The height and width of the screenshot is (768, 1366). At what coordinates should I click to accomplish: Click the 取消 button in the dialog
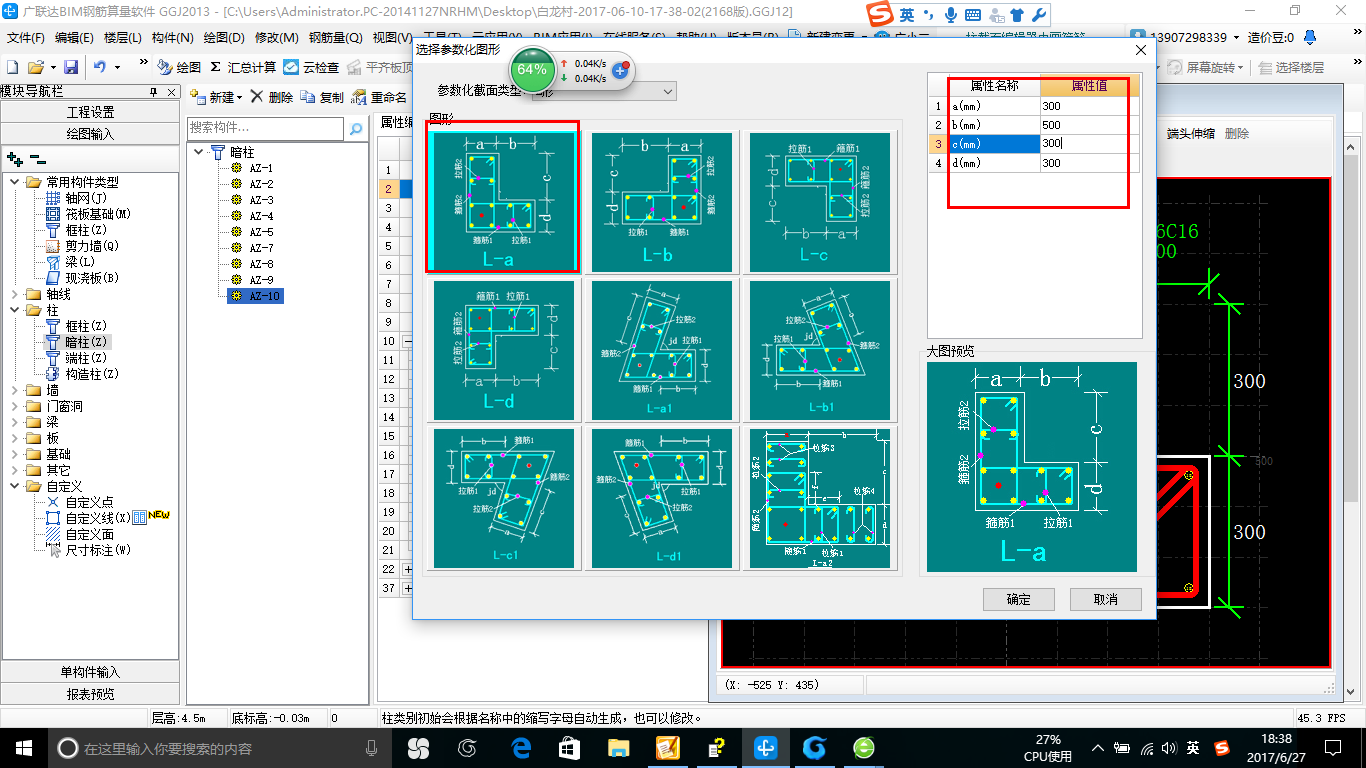[x=1106, y=599]
